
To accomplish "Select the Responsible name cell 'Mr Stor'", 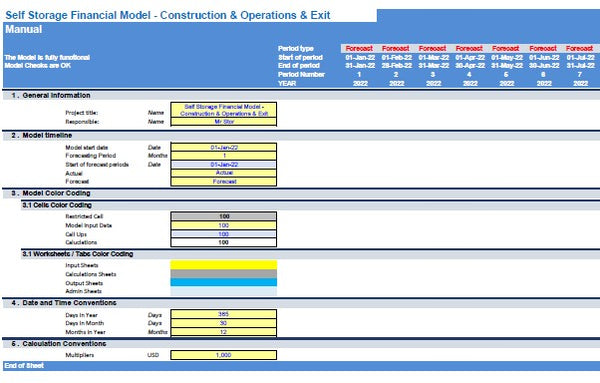I will [223, 122].
